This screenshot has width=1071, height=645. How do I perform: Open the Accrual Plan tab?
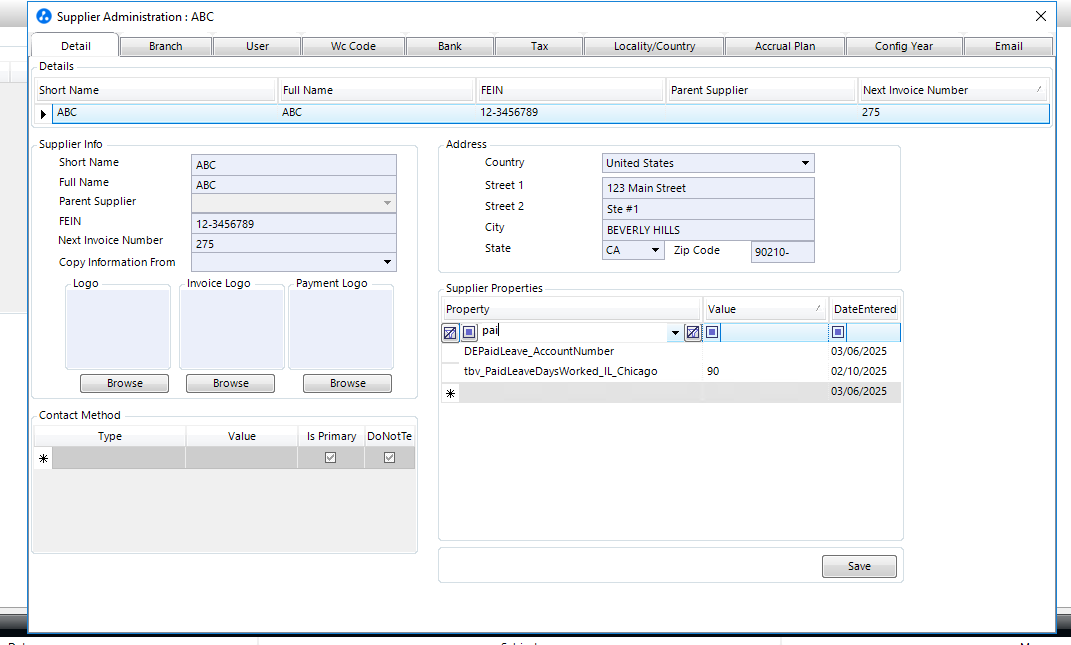click(x=785, y=46)
